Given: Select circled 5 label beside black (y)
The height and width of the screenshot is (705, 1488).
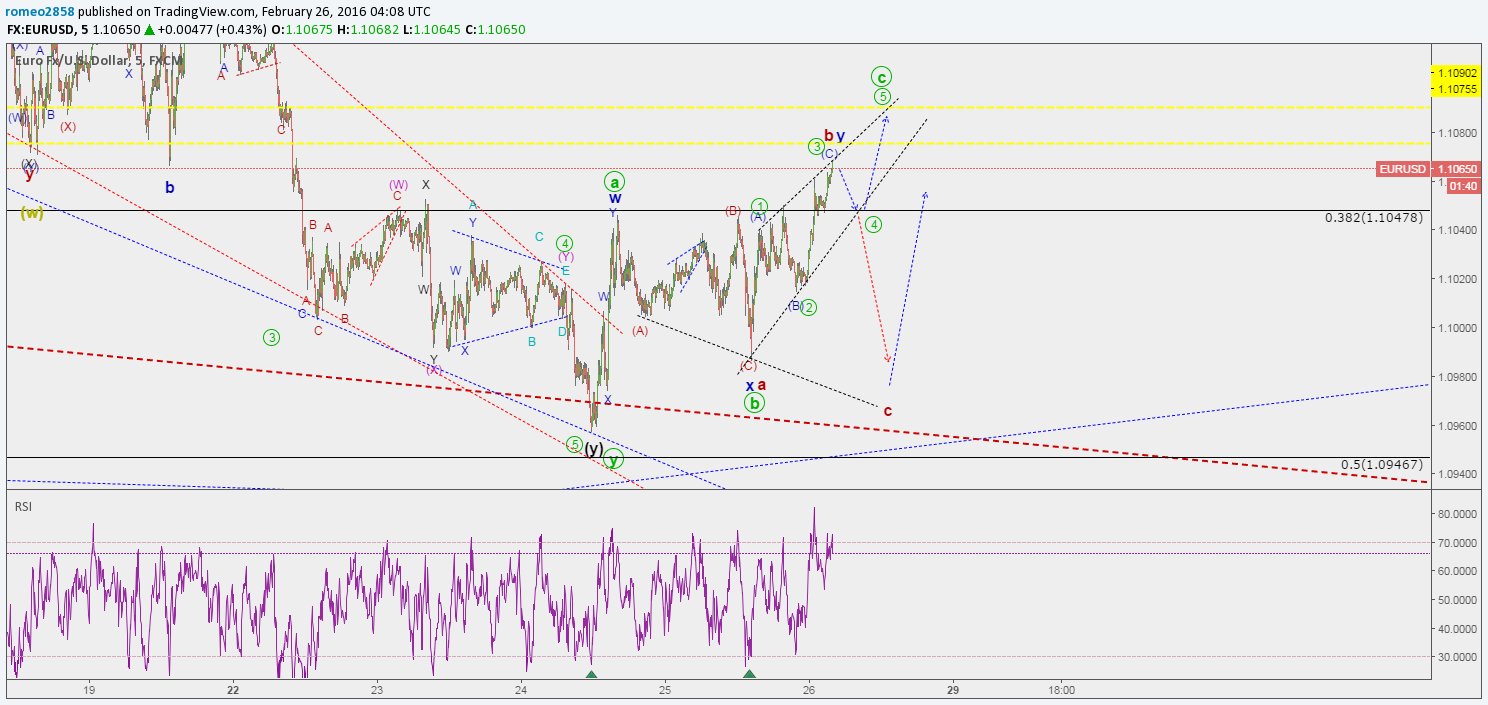Looking at the screenshot, I should (574, 444).
